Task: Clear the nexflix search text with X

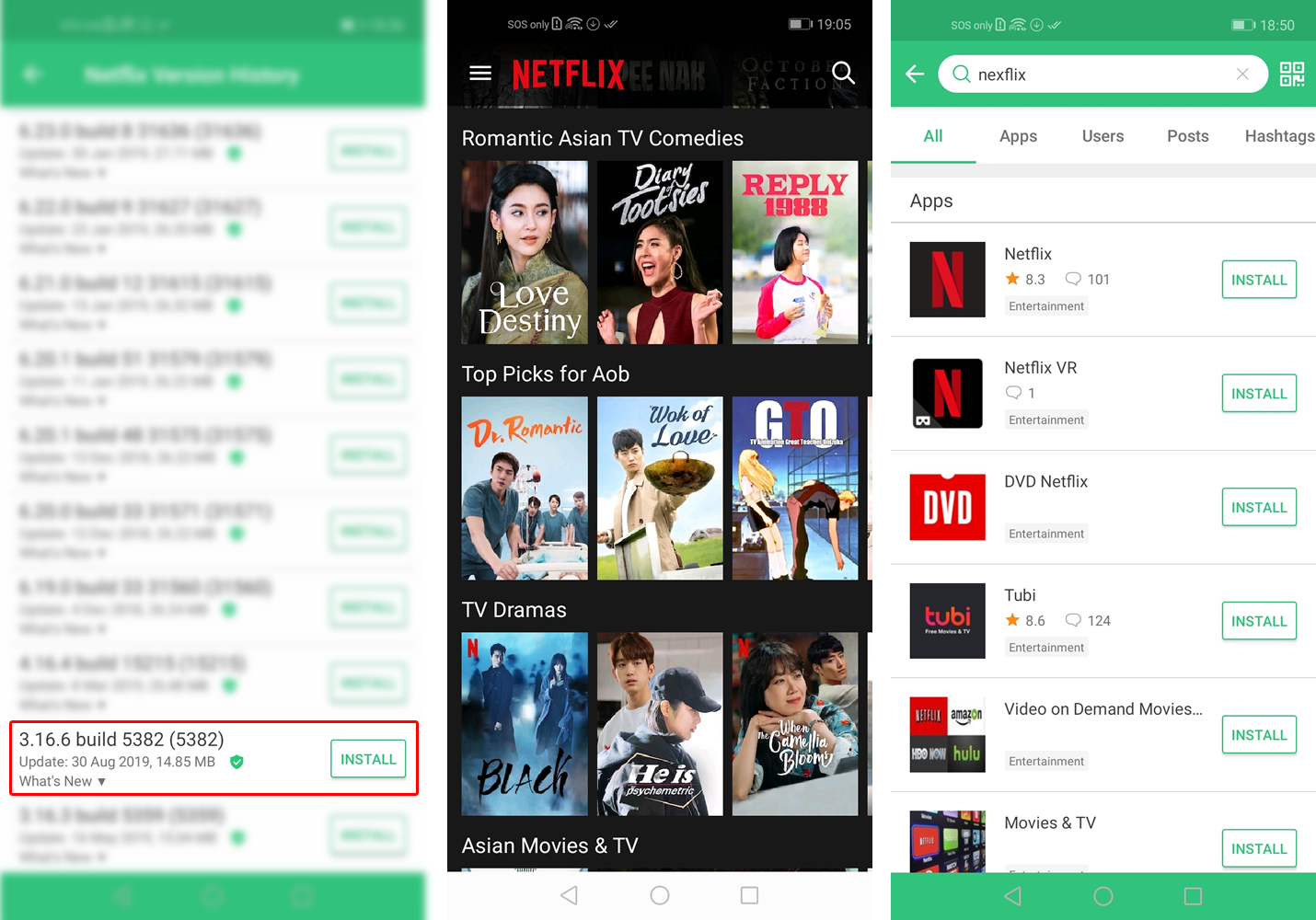Action: click(x=1242, y=74)
